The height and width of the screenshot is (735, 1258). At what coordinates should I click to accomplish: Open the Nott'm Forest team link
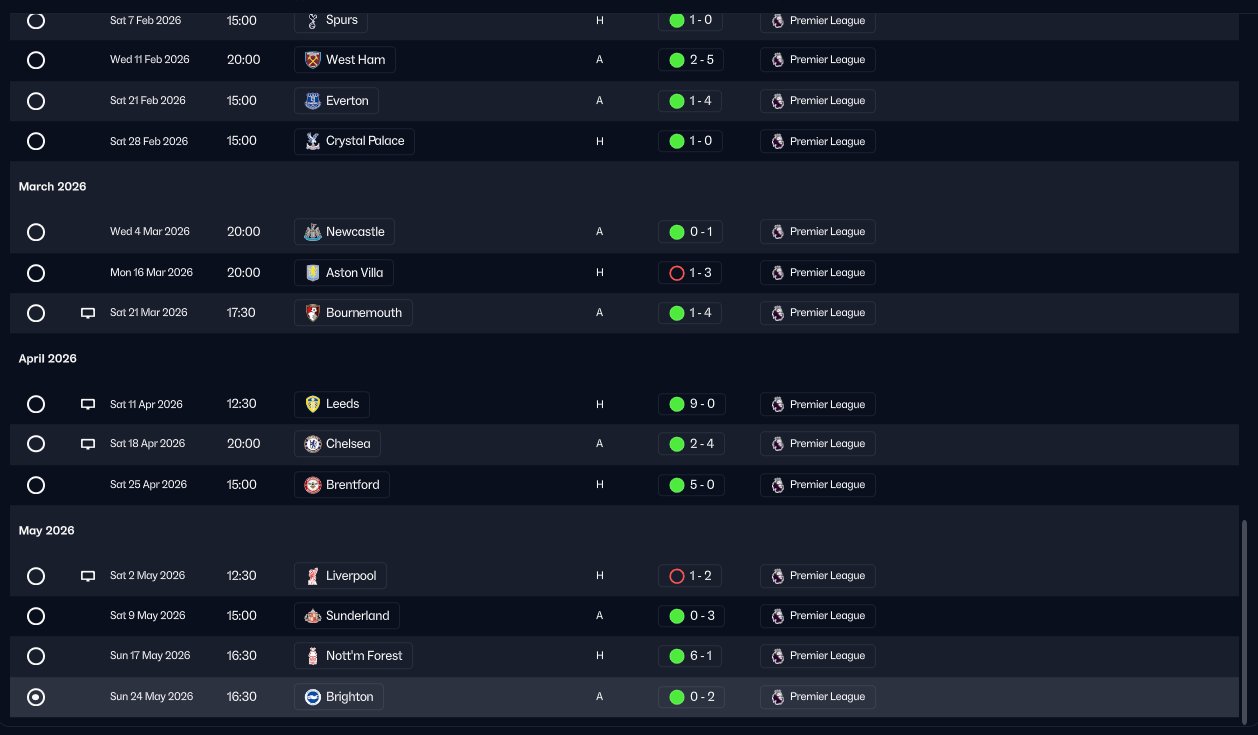pyautogui.click(x=354, y=656)
